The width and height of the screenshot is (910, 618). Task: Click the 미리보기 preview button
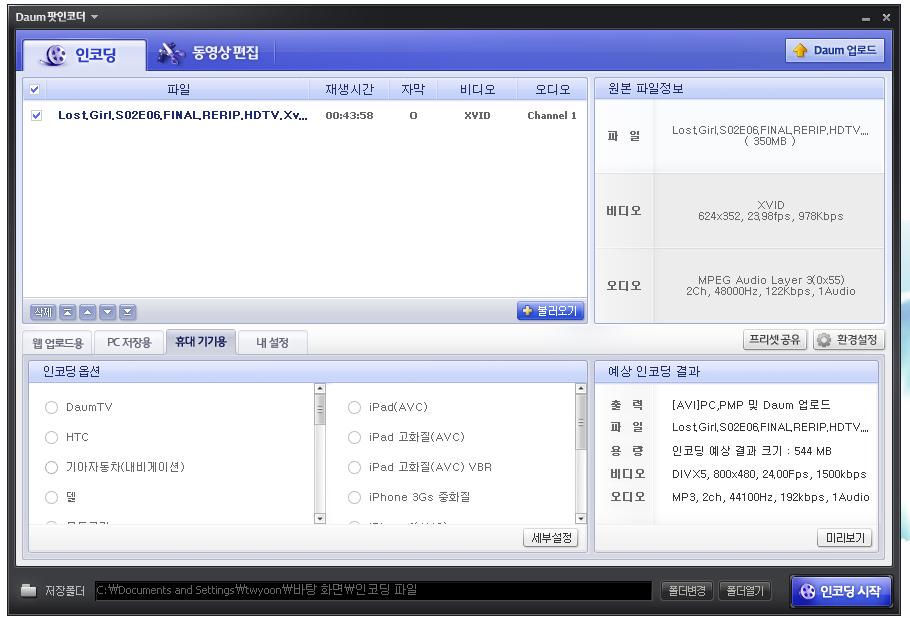tap(844, 538)
